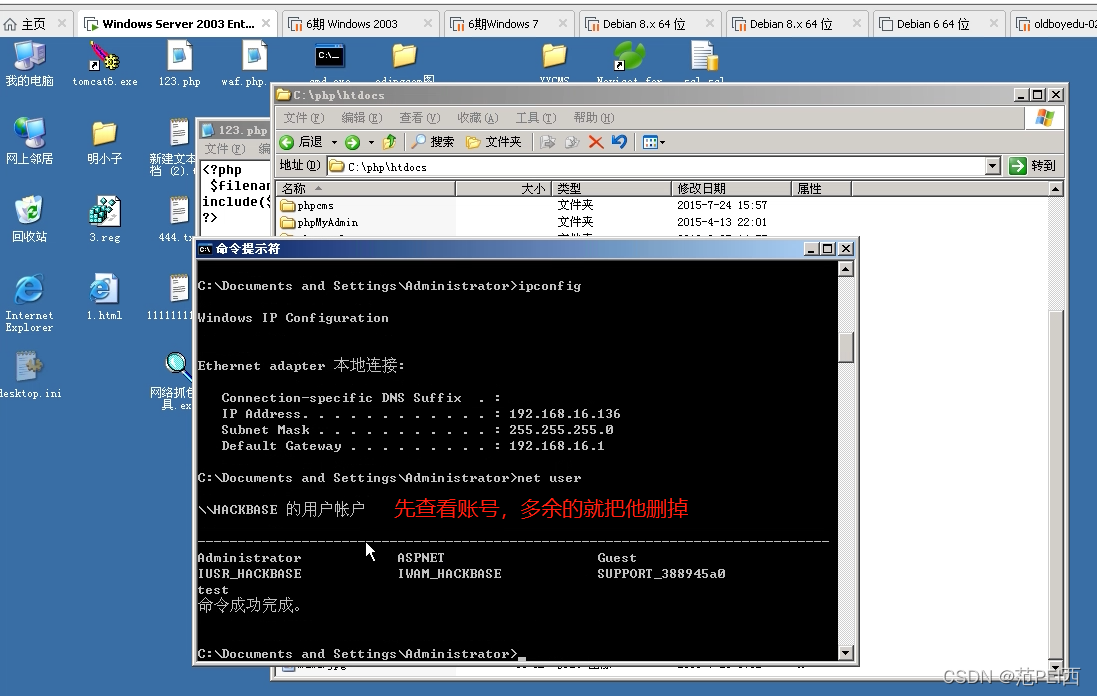Screen dimensions: 1097x696
Task: Open the forward history dropdown arrow
Action: point(371,142)
